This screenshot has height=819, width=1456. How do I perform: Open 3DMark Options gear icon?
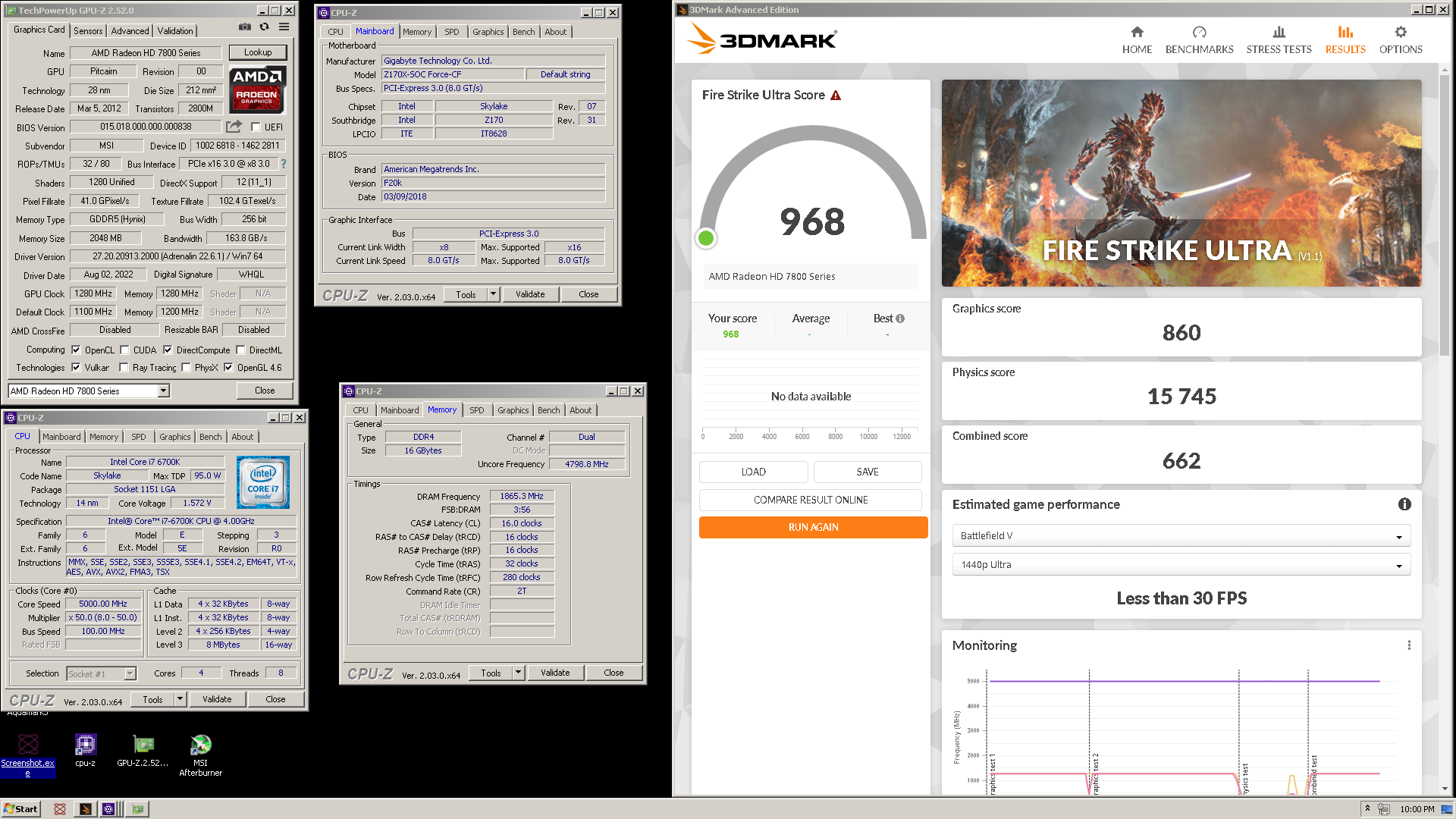pyautogui.click(x=1401, y=32)
